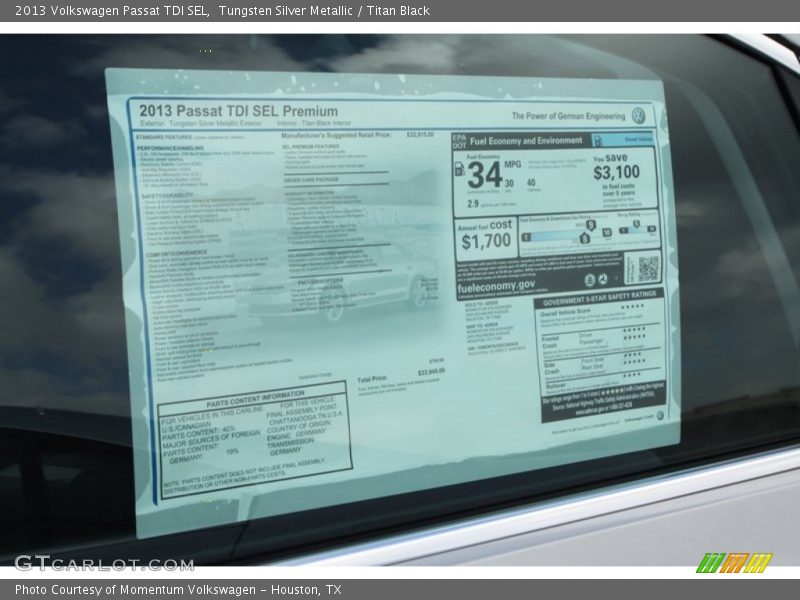Click the 'Fuel Economy and Environment' header

[x=526, y=141]
